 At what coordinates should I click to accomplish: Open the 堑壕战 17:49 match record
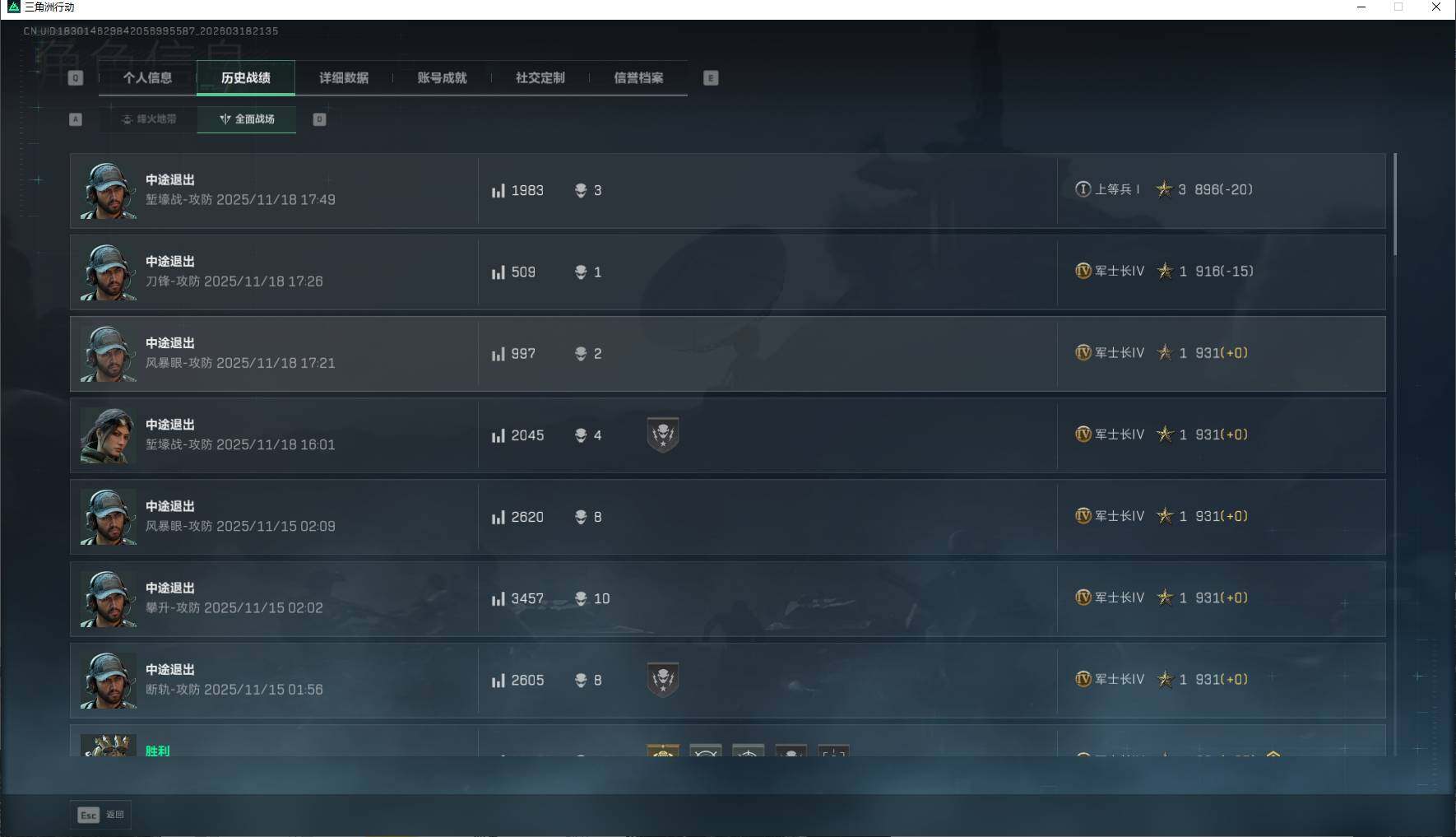728,190
